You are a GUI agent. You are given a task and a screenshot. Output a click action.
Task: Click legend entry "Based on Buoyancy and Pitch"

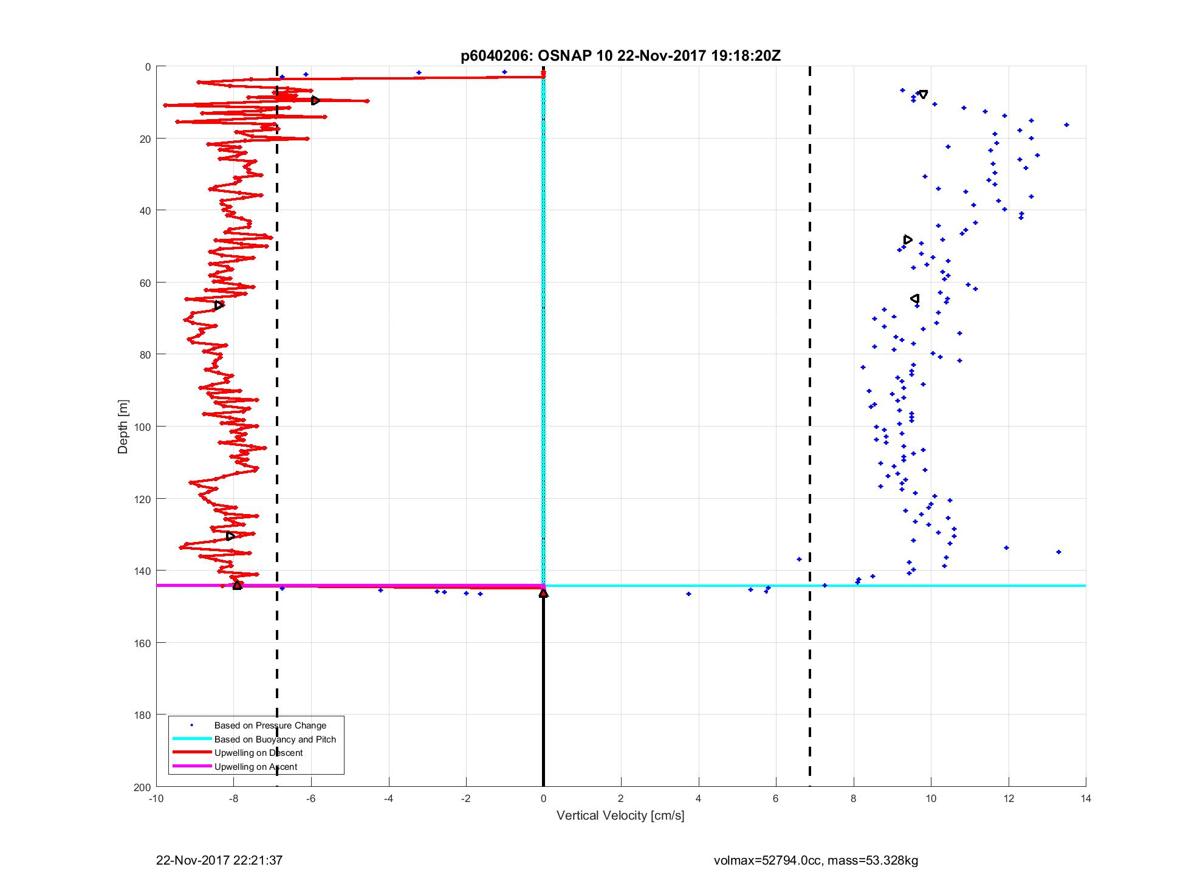(x=275, y=738)
